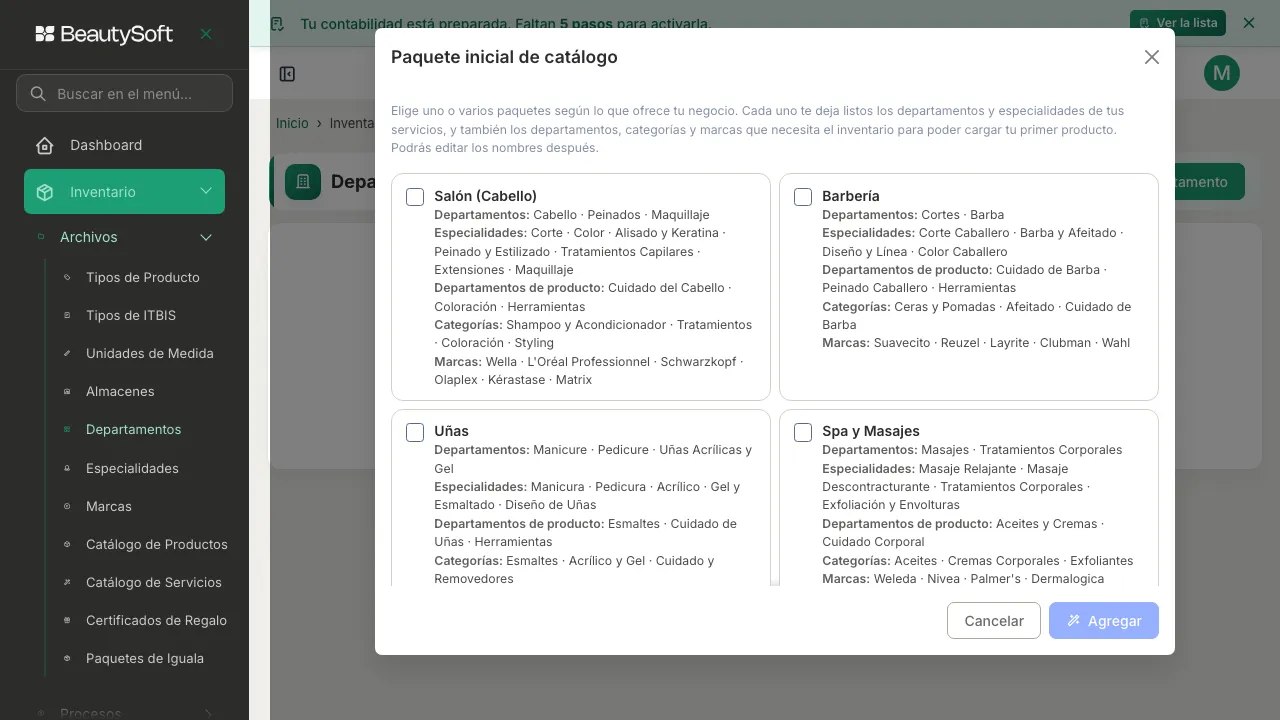1280x720 pixels.
Task: Check the Salón (Cabello) package
Action: click(x=415, y=197)
